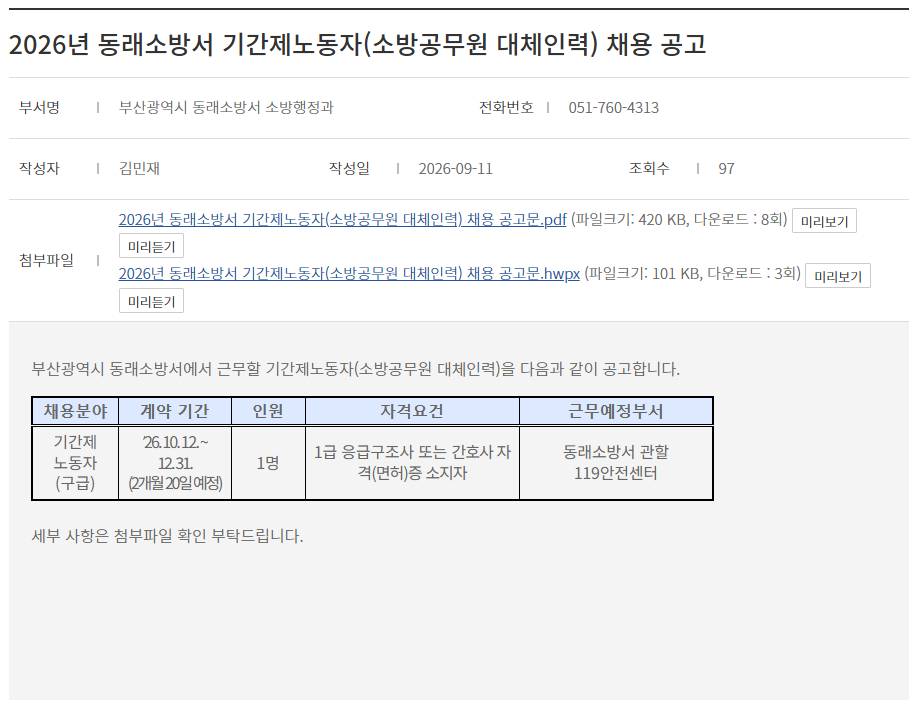Click the 작성자 field label
The width and height of the screenshot is (923, 716).
pos(39,168)
